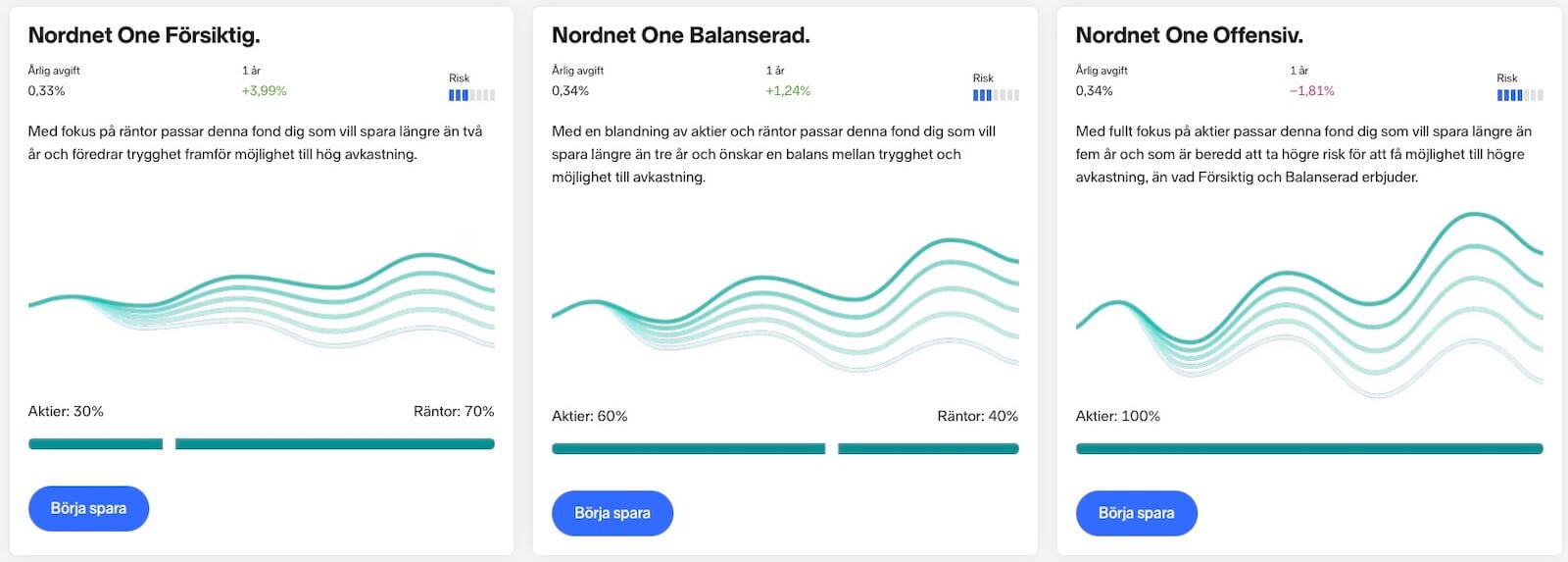
Task: Click the 0,34% annual fee under Balanserad
Action: pos(570,91)
